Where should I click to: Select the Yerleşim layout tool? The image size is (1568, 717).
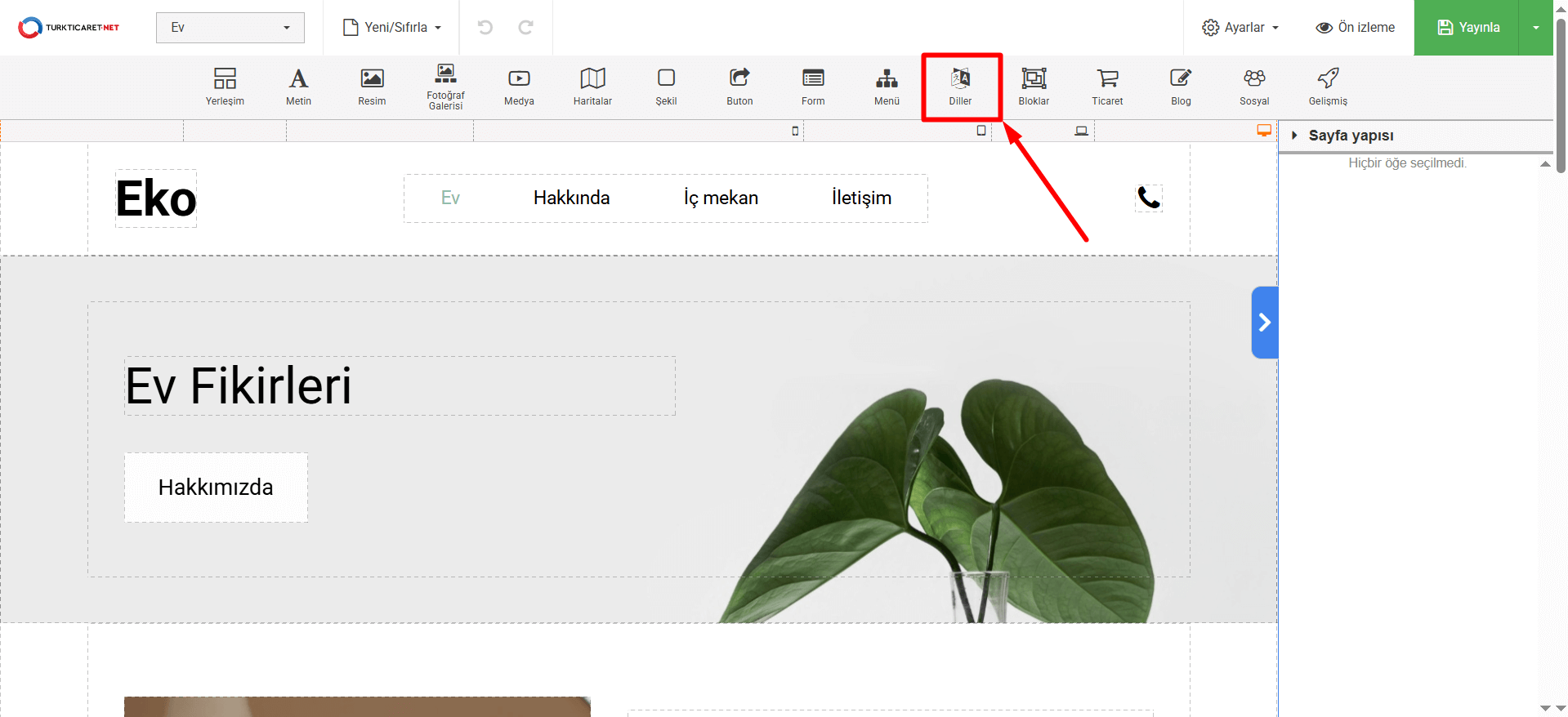225,87
